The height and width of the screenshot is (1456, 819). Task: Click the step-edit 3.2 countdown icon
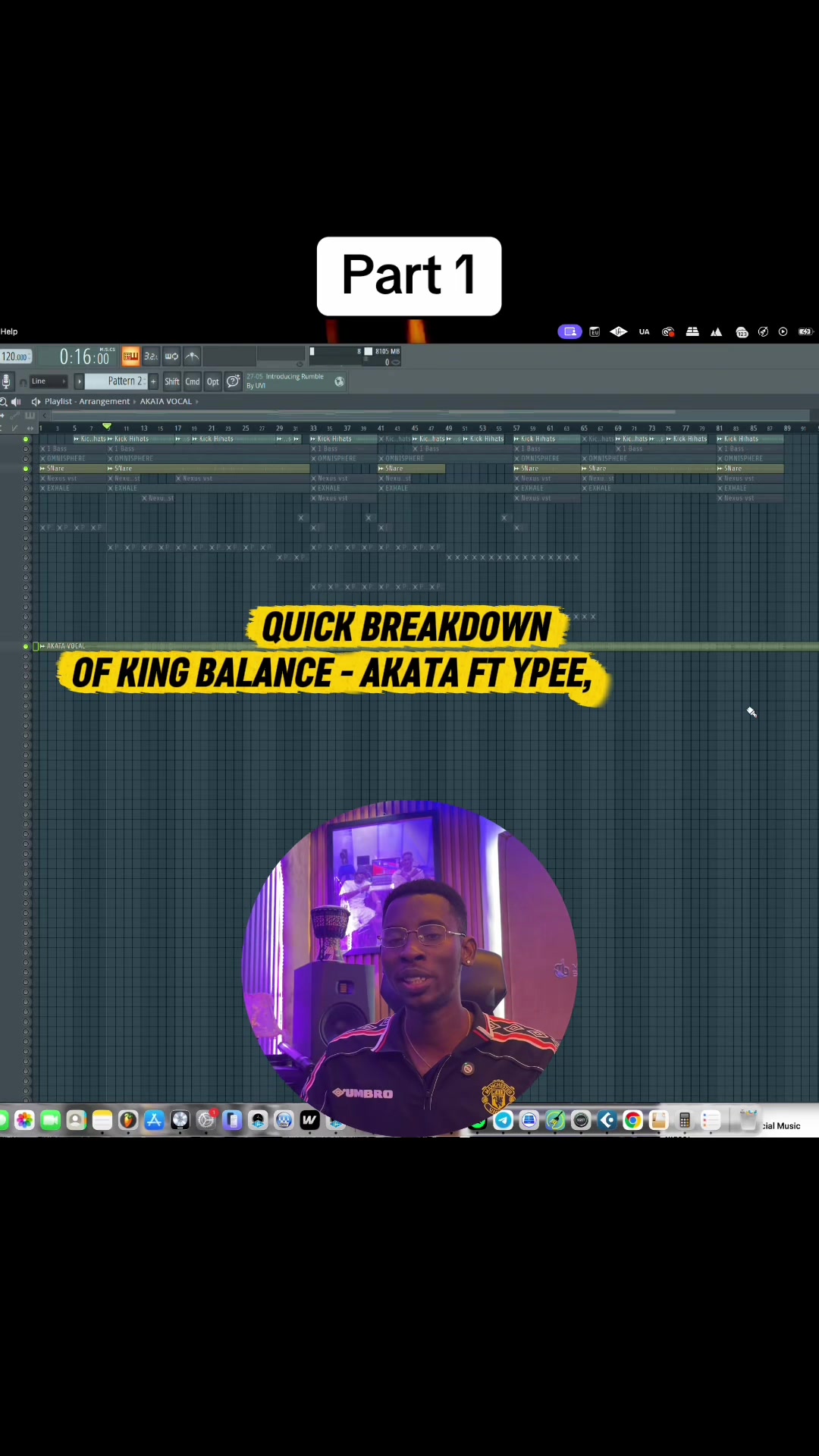coord(151,356)
